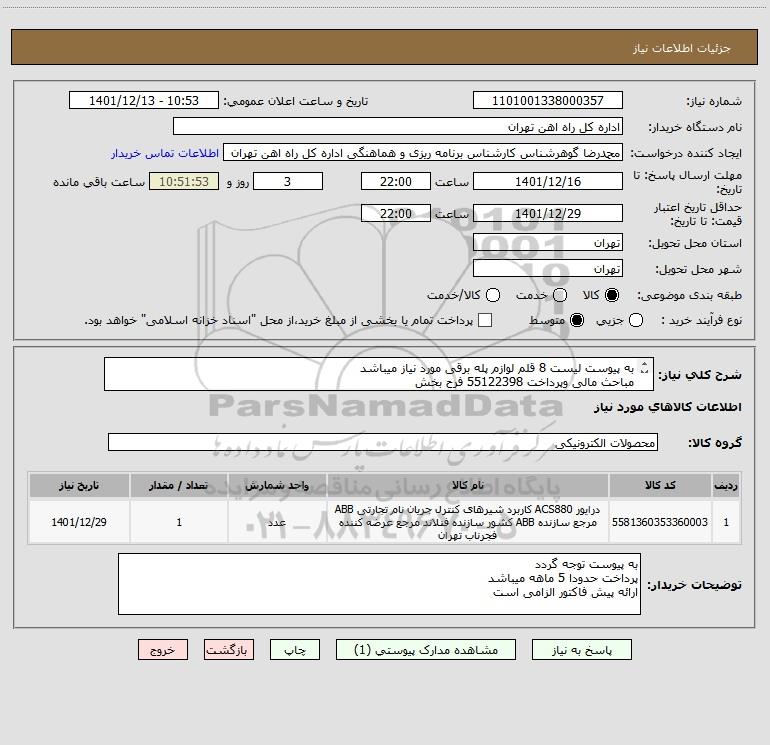Click the نام کالا column header
This screenshot has width=770, height=745.
pos(468,486)
